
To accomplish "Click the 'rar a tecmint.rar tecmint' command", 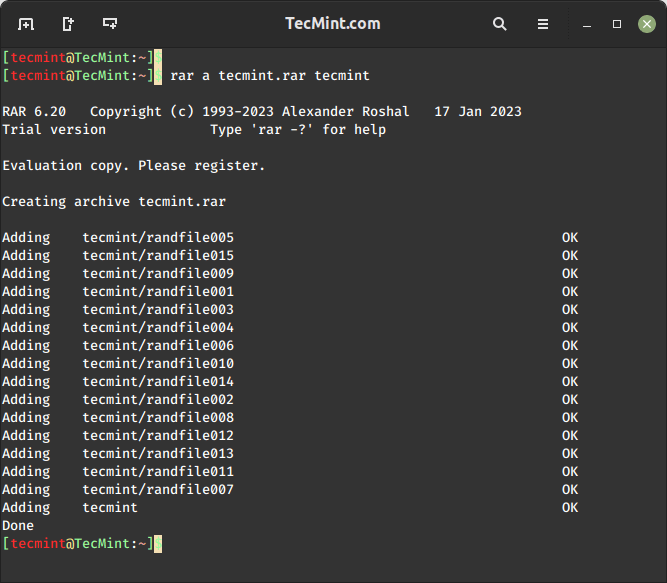I will (x=270, y=76).
